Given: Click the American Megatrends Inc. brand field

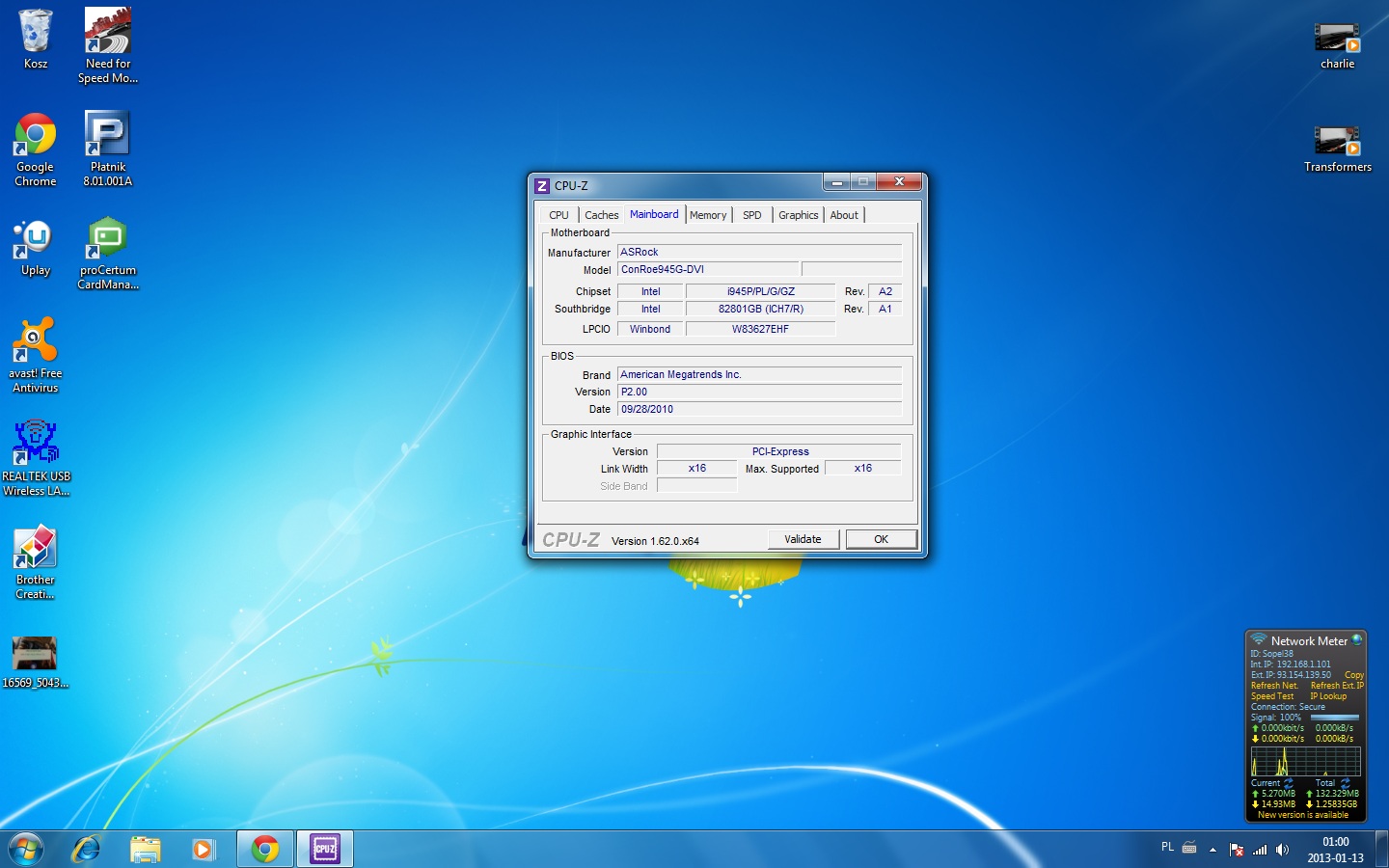Looking at the screenshot, I should (x=759, y=374).
